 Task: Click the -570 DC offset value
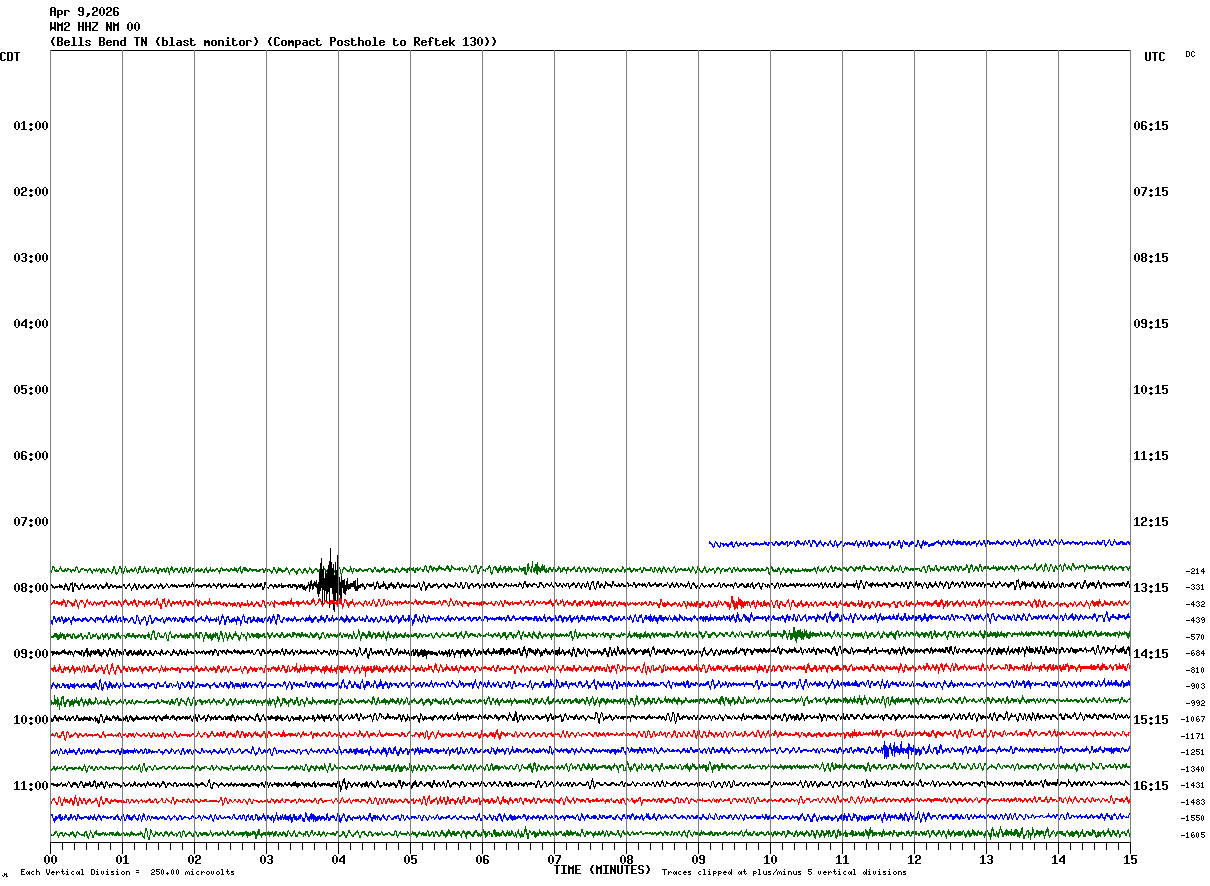(1195, 637)
